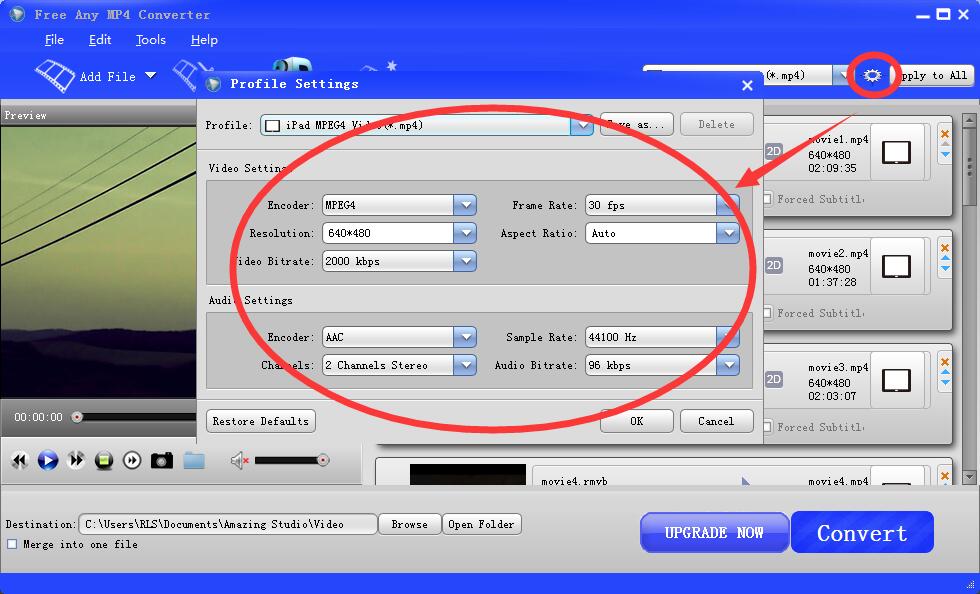
Task: Unmute using the speaker icon
Action: click(x=239, y=460)
